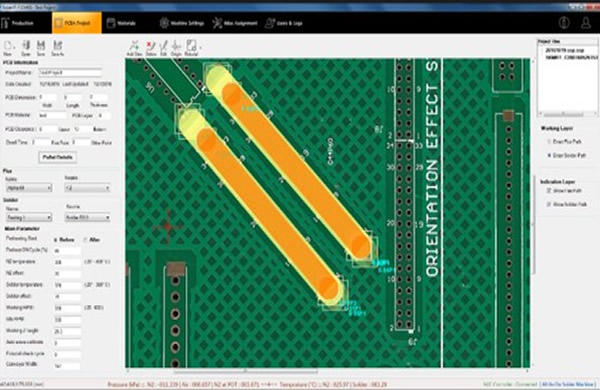Click the Delete tool with the red X
600x390 pixels.
(151, 46)
